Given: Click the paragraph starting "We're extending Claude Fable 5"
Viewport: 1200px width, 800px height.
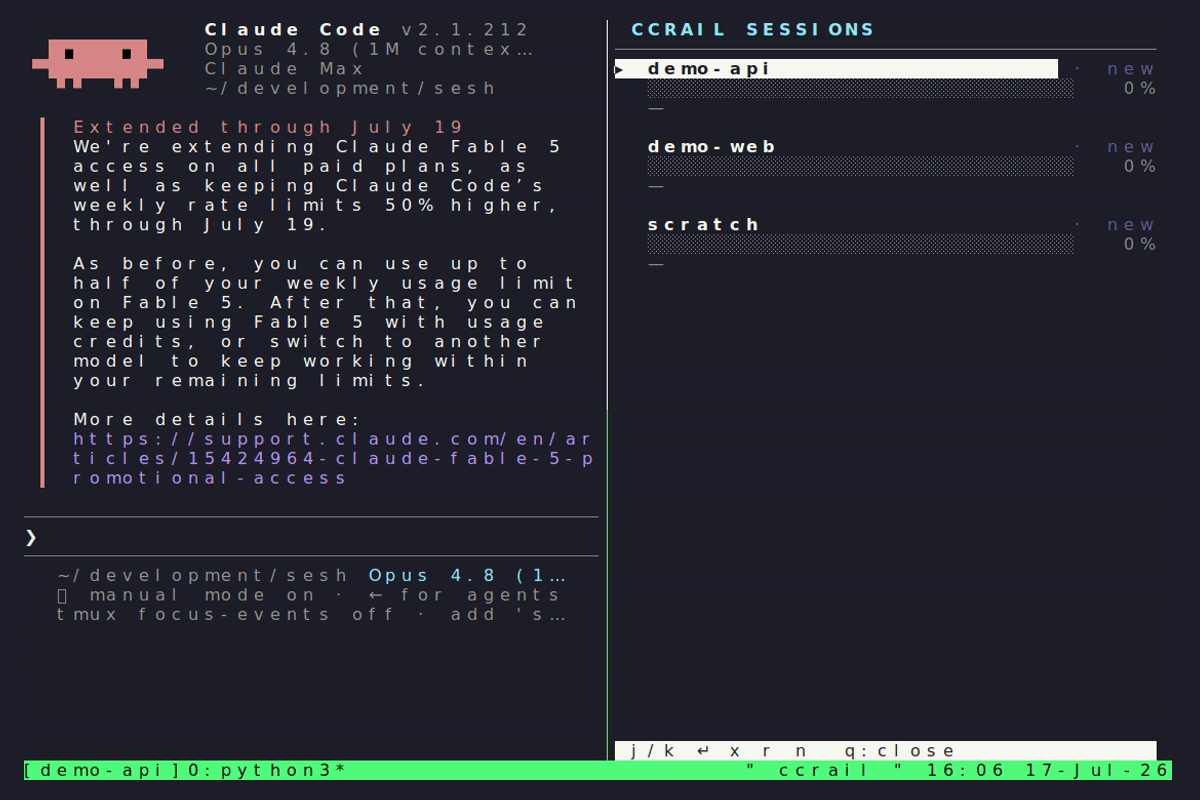Looking at the screenshot, I should 318,186.
